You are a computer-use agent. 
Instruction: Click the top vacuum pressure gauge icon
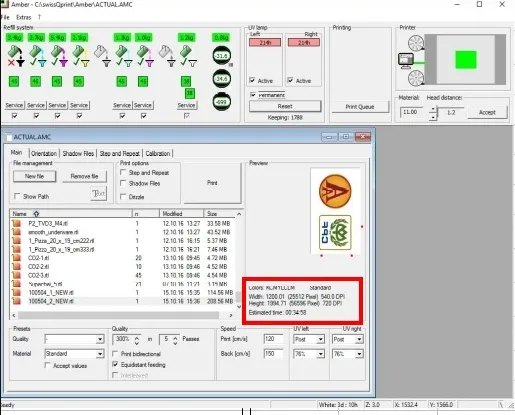[x=222, y=56]
